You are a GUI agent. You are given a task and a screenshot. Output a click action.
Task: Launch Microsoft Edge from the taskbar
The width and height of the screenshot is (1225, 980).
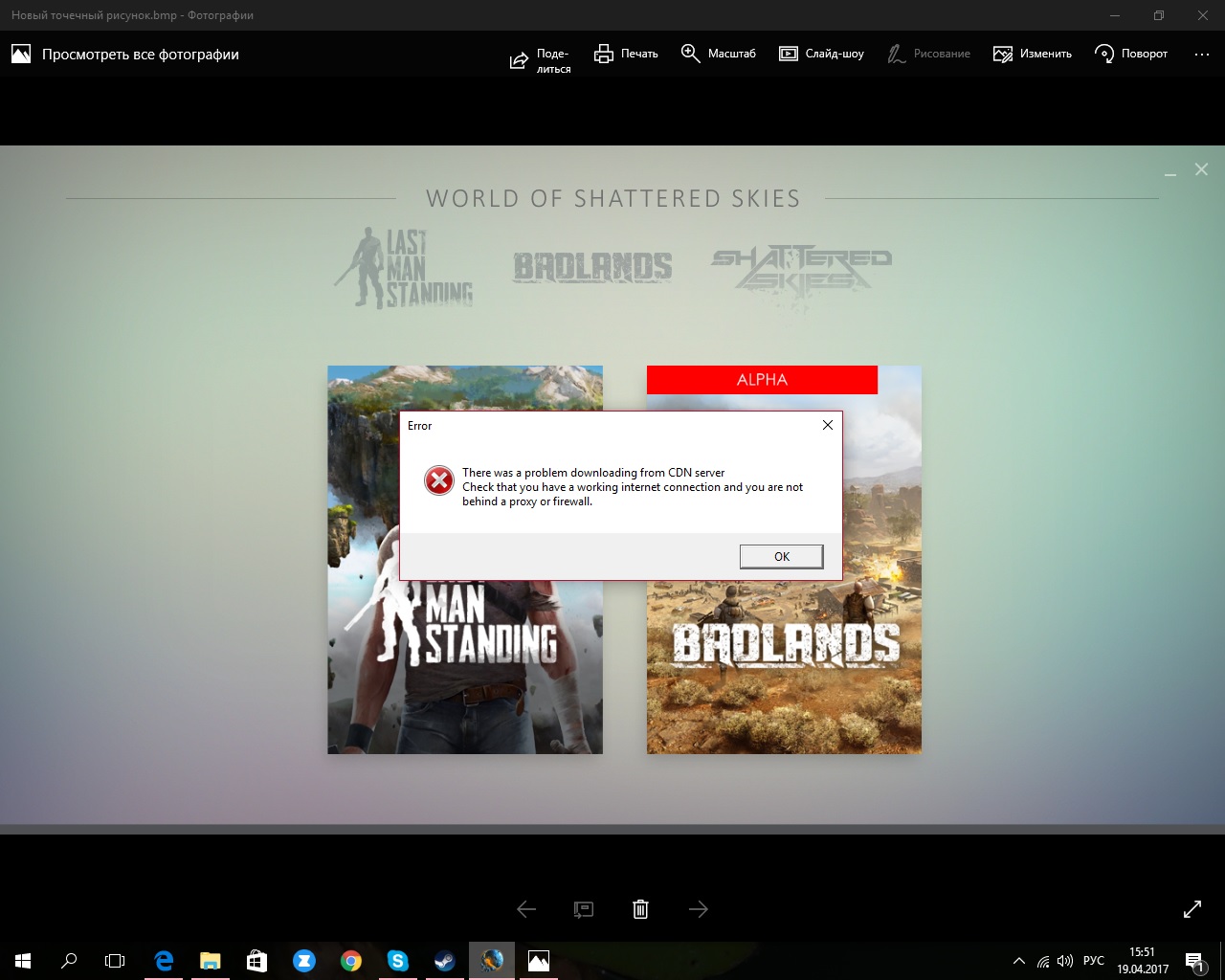click(164, 961)
